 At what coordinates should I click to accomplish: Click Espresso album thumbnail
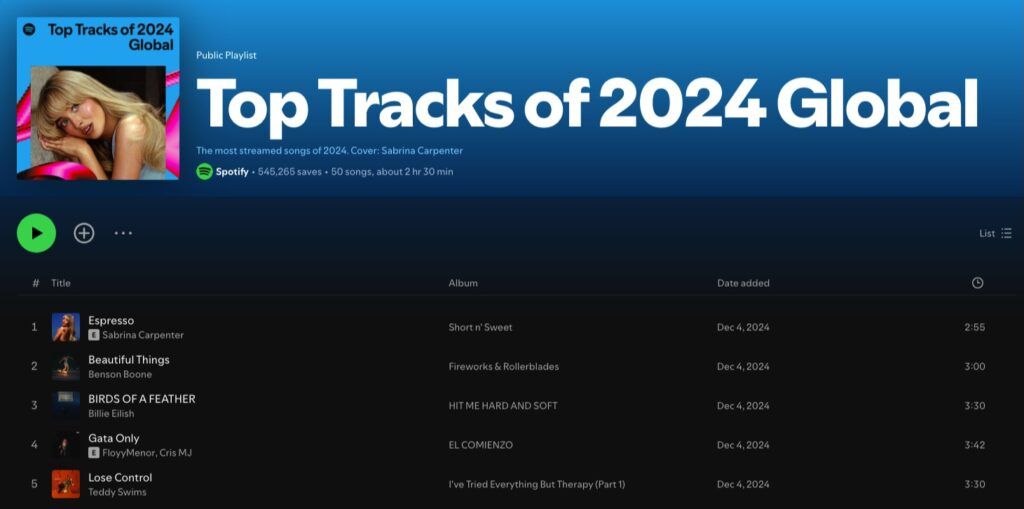coord(66,327)
